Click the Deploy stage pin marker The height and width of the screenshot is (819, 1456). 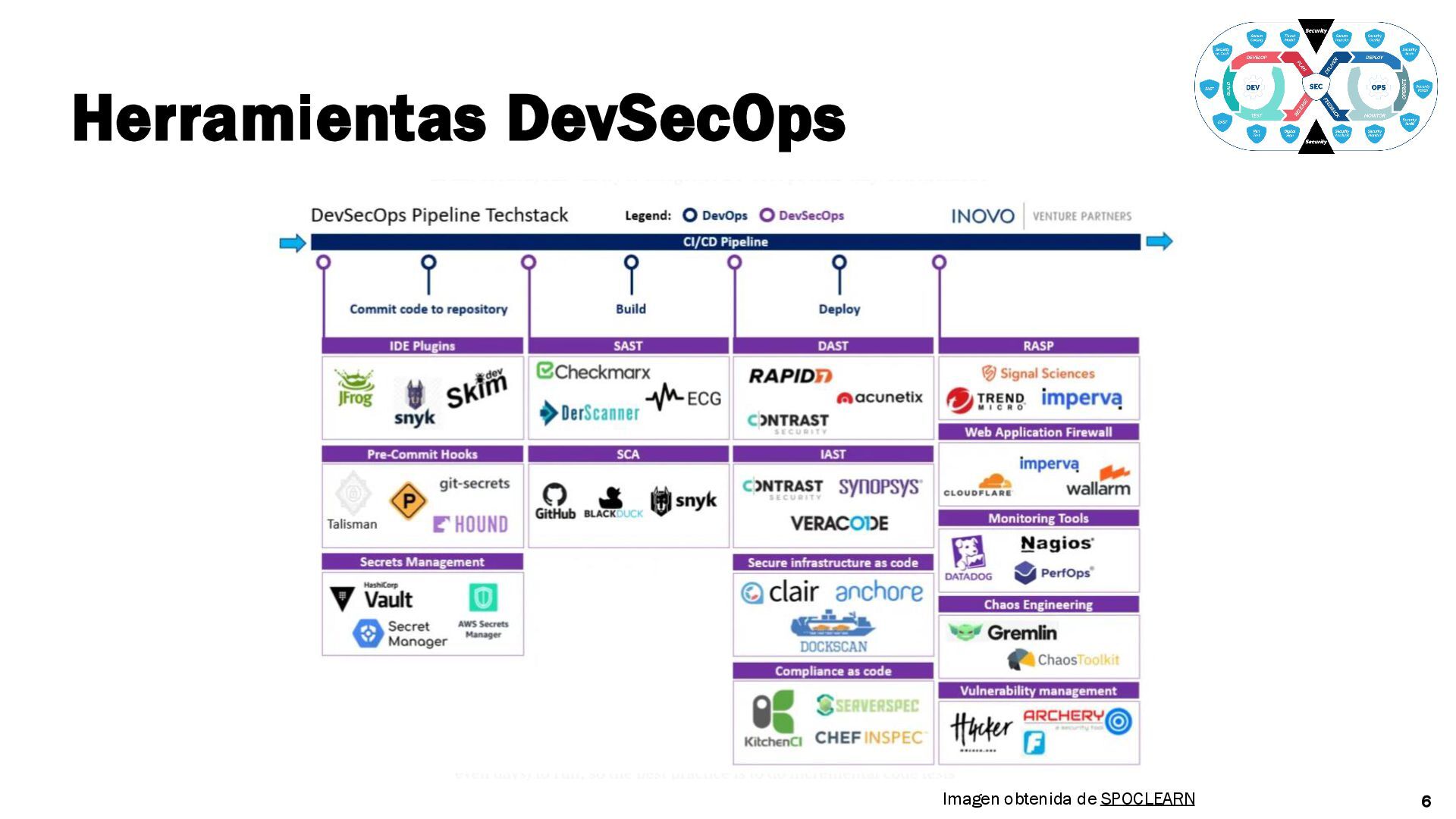(839, 263)
